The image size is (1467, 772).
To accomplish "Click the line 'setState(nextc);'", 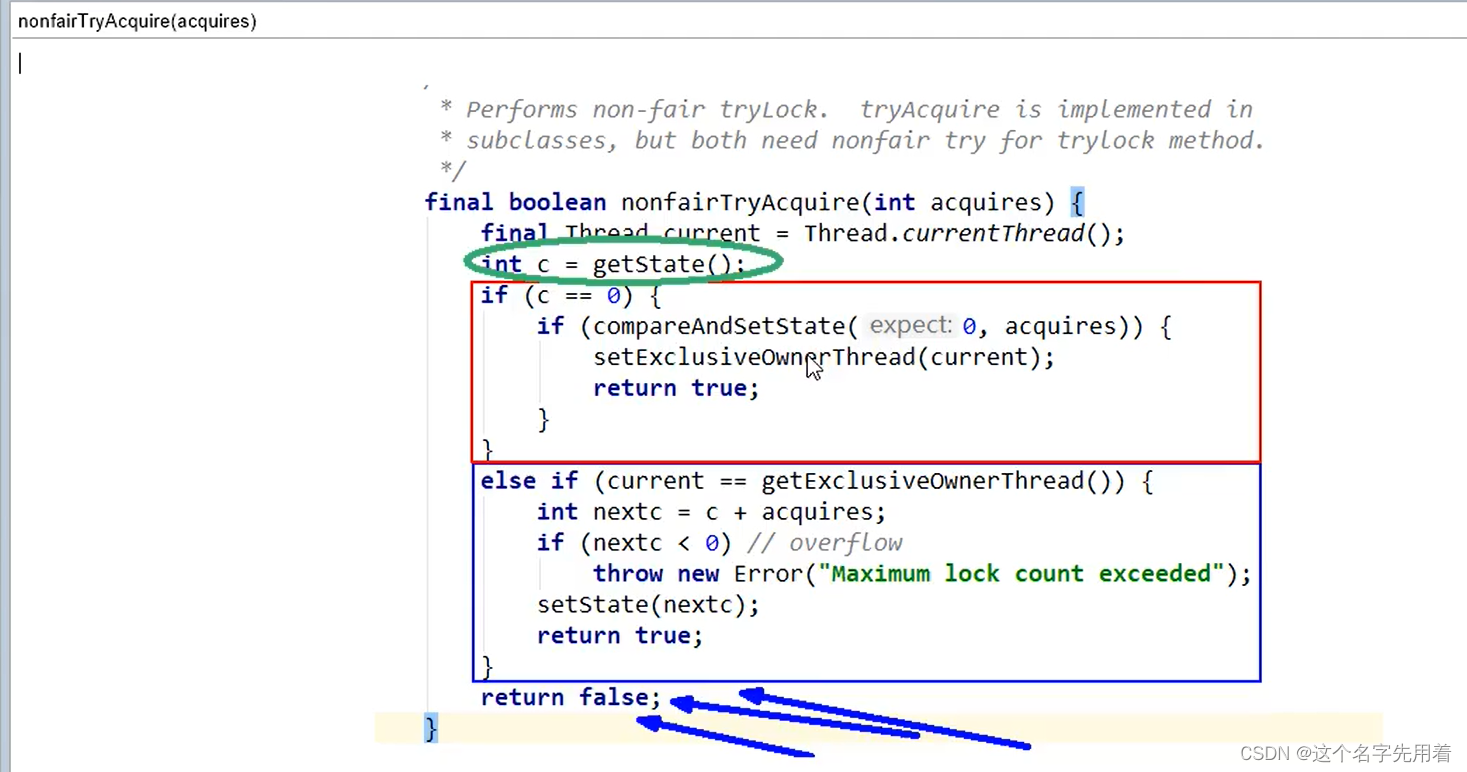I will [648, 605].
